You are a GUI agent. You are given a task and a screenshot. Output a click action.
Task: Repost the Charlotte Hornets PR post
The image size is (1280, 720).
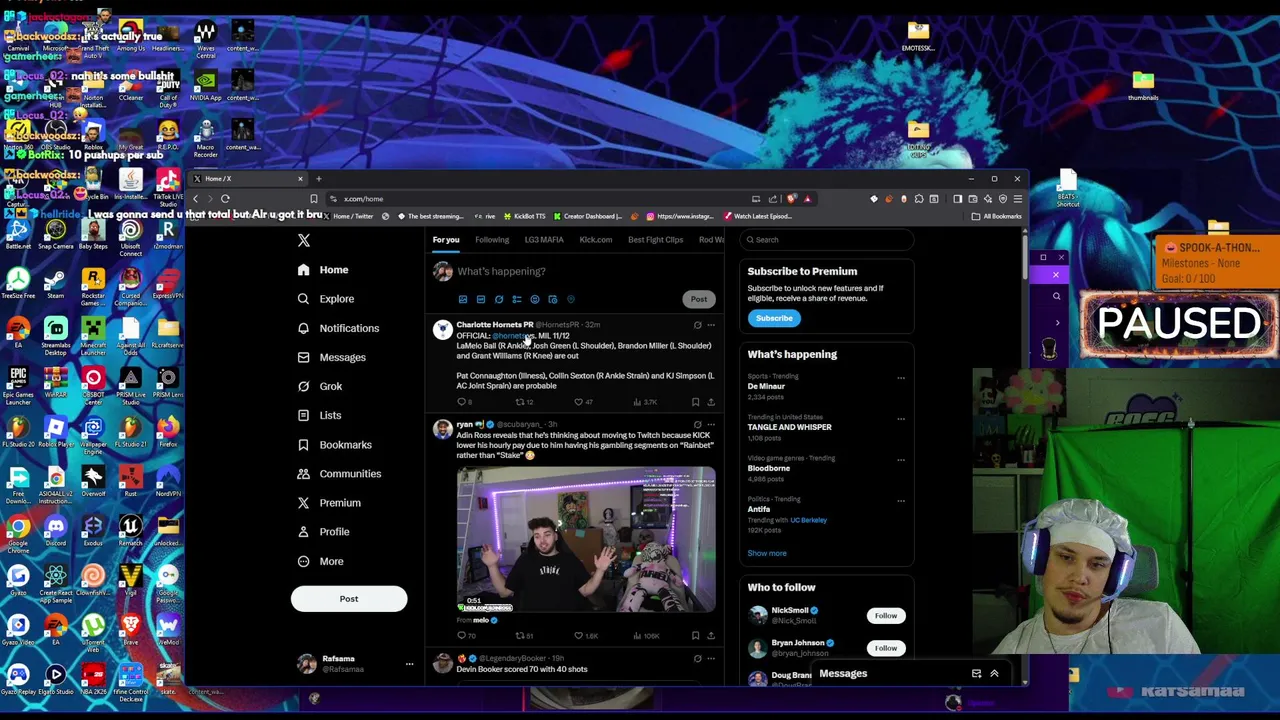[x=519, y=402]
